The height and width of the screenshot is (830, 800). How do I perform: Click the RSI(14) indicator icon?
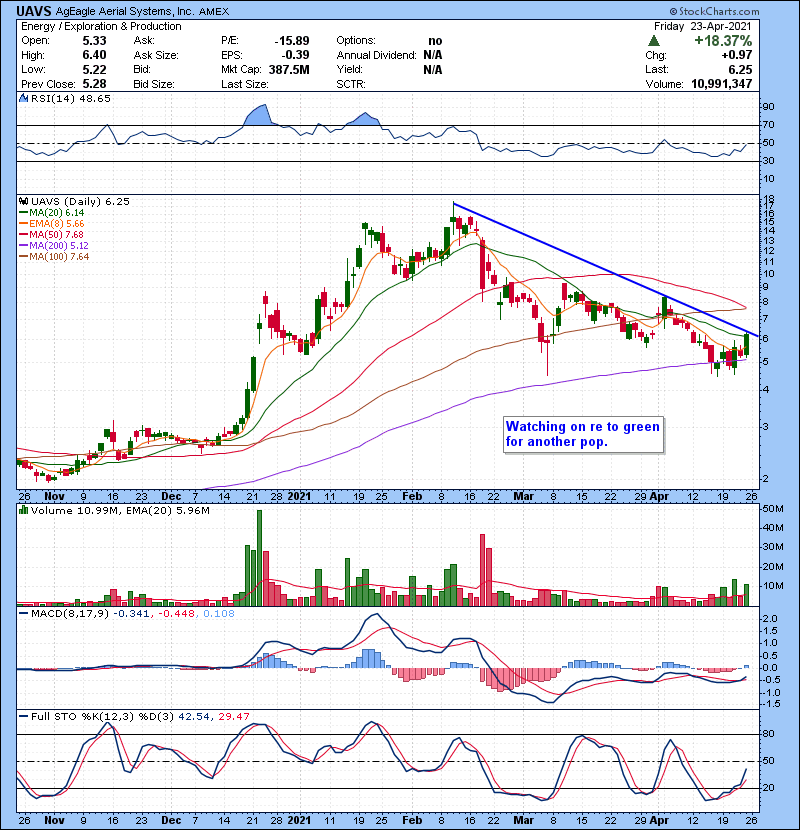pos(23,98)
